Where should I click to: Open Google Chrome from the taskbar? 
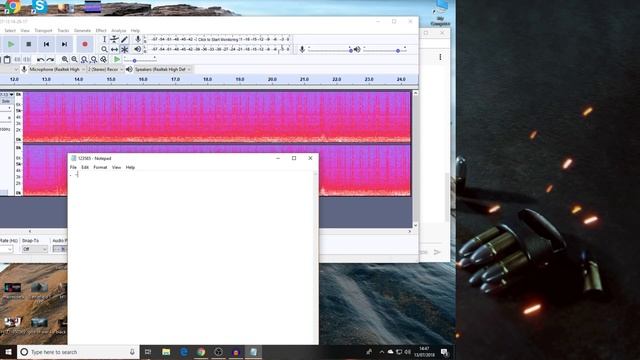click(201, 352)
